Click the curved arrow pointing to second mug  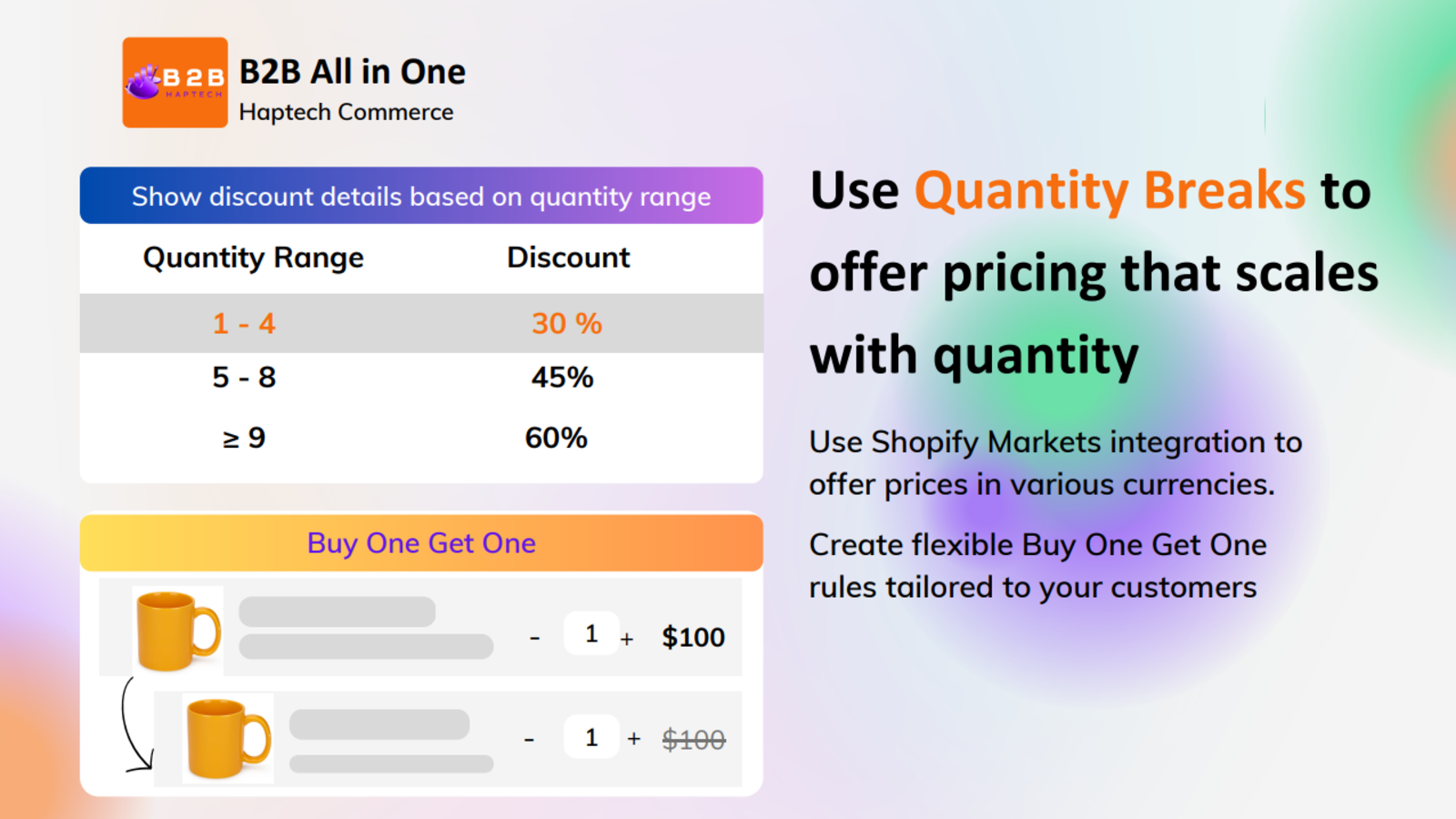136,725
